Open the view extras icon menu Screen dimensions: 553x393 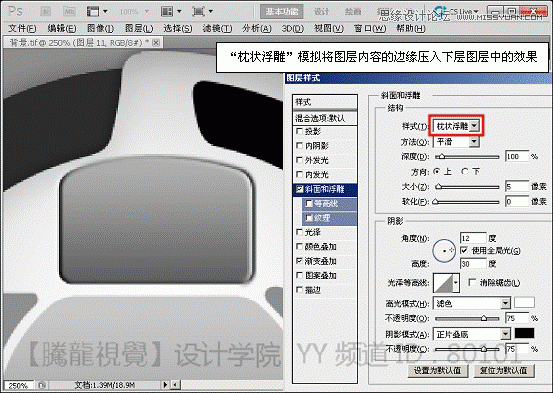97,12
